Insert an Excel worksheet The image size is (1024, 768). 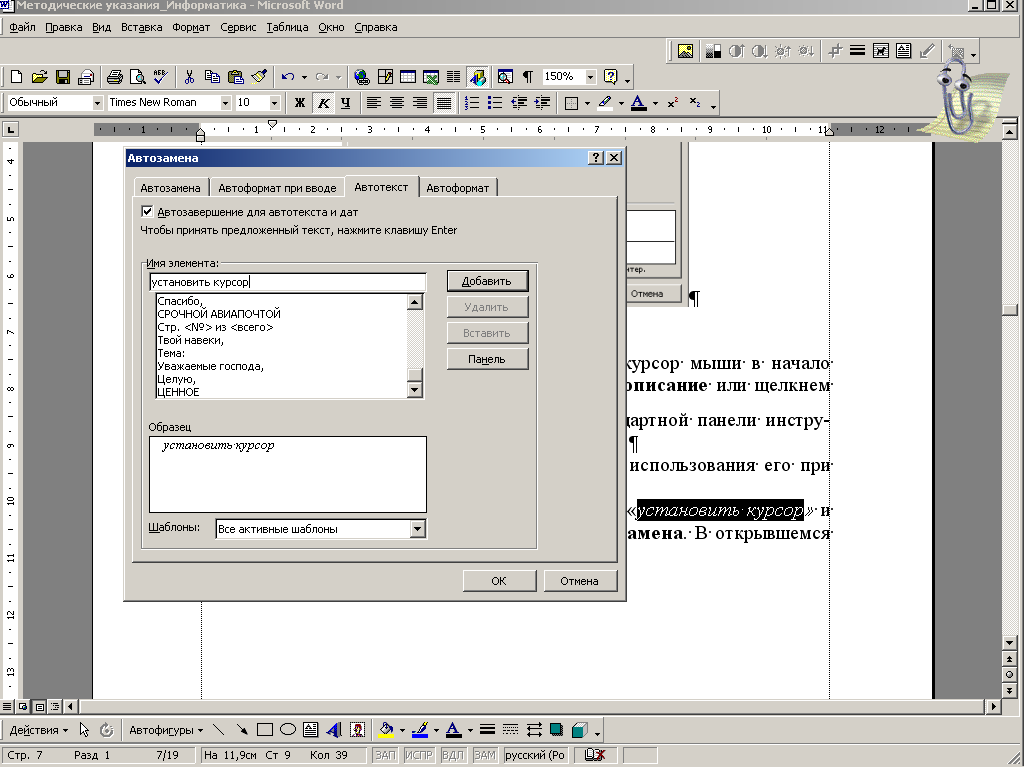[x=431, y=77]
